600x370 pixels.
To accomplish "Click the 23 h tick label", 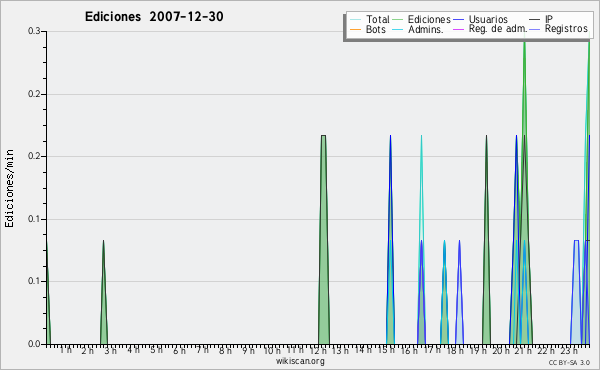I will 569,350.
